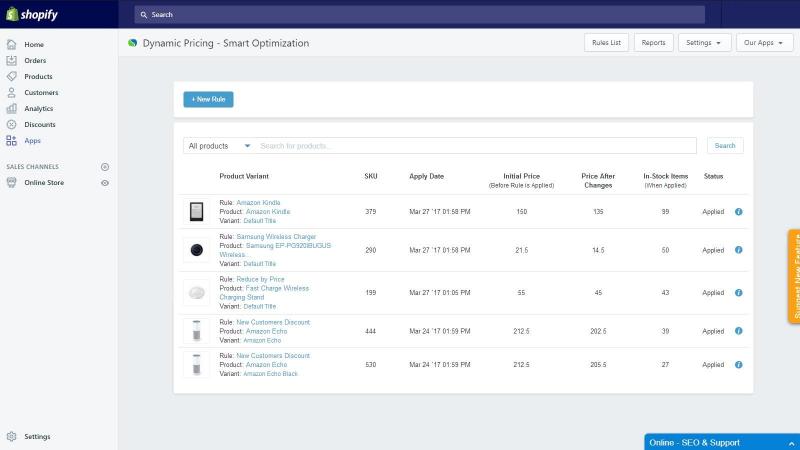The height and width of the screenshot is (450, 800).
Task: Open the Amazon Echo Black variant link
Action: coord(270,374)
